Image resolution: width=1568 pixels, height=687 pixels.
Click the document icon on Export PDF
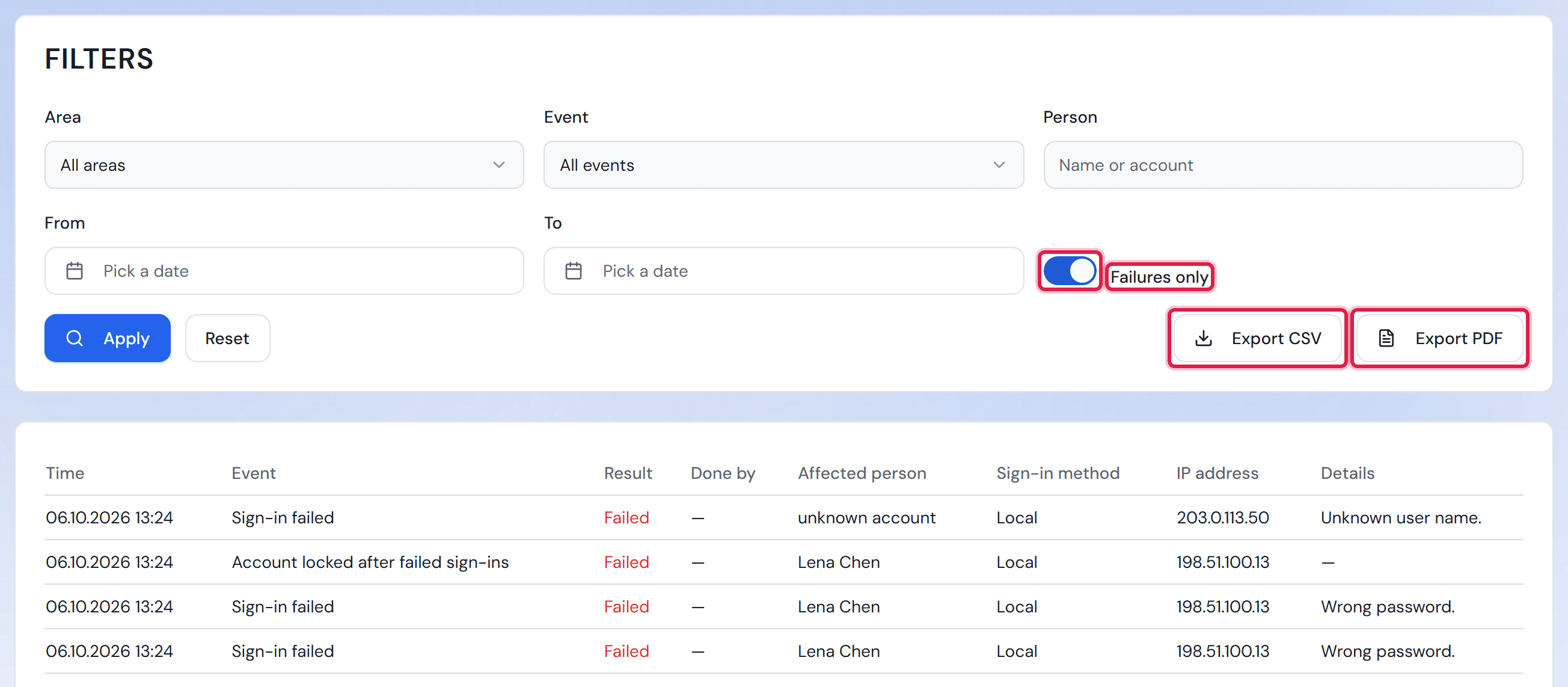click(x=1386, y=338)
